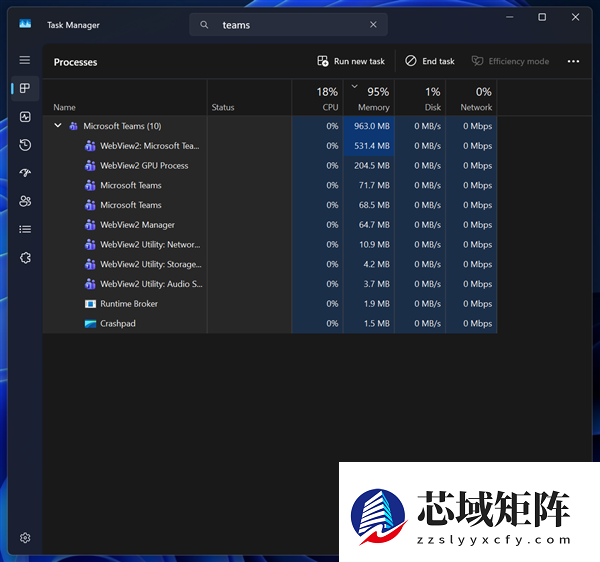The width and height of the screenshot is (600, 562).
Task: Select the Runtime Broker process
Action: (x=270, y=304)
